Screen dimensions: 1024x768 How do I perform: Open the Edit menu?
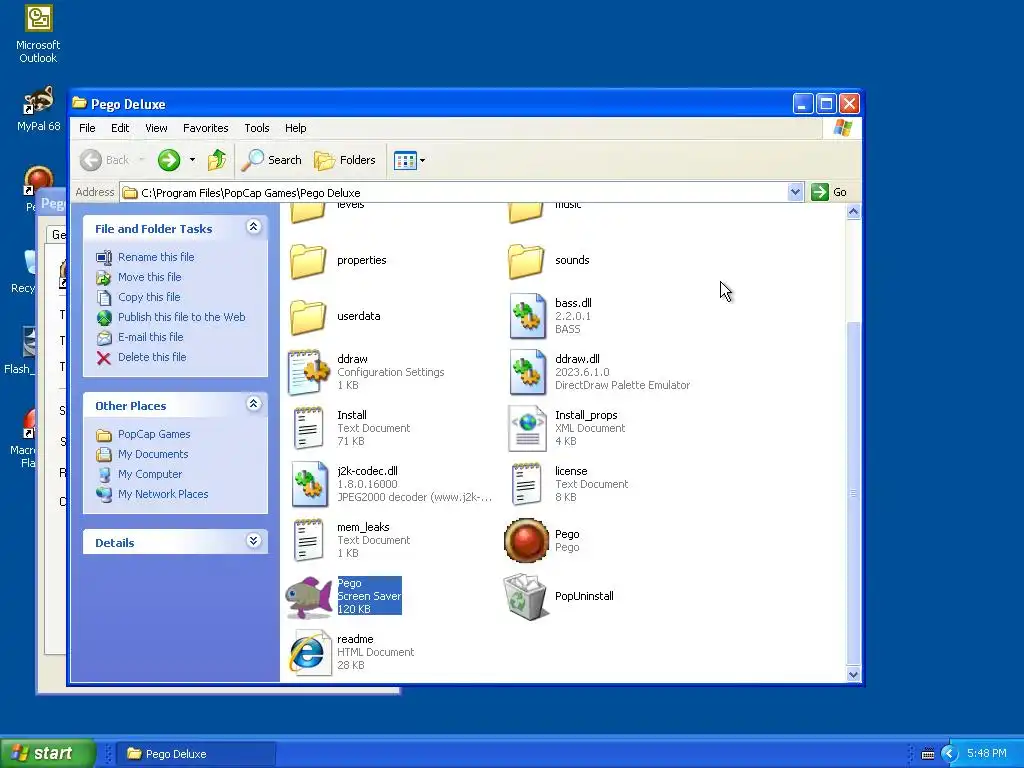click(120, 128)
